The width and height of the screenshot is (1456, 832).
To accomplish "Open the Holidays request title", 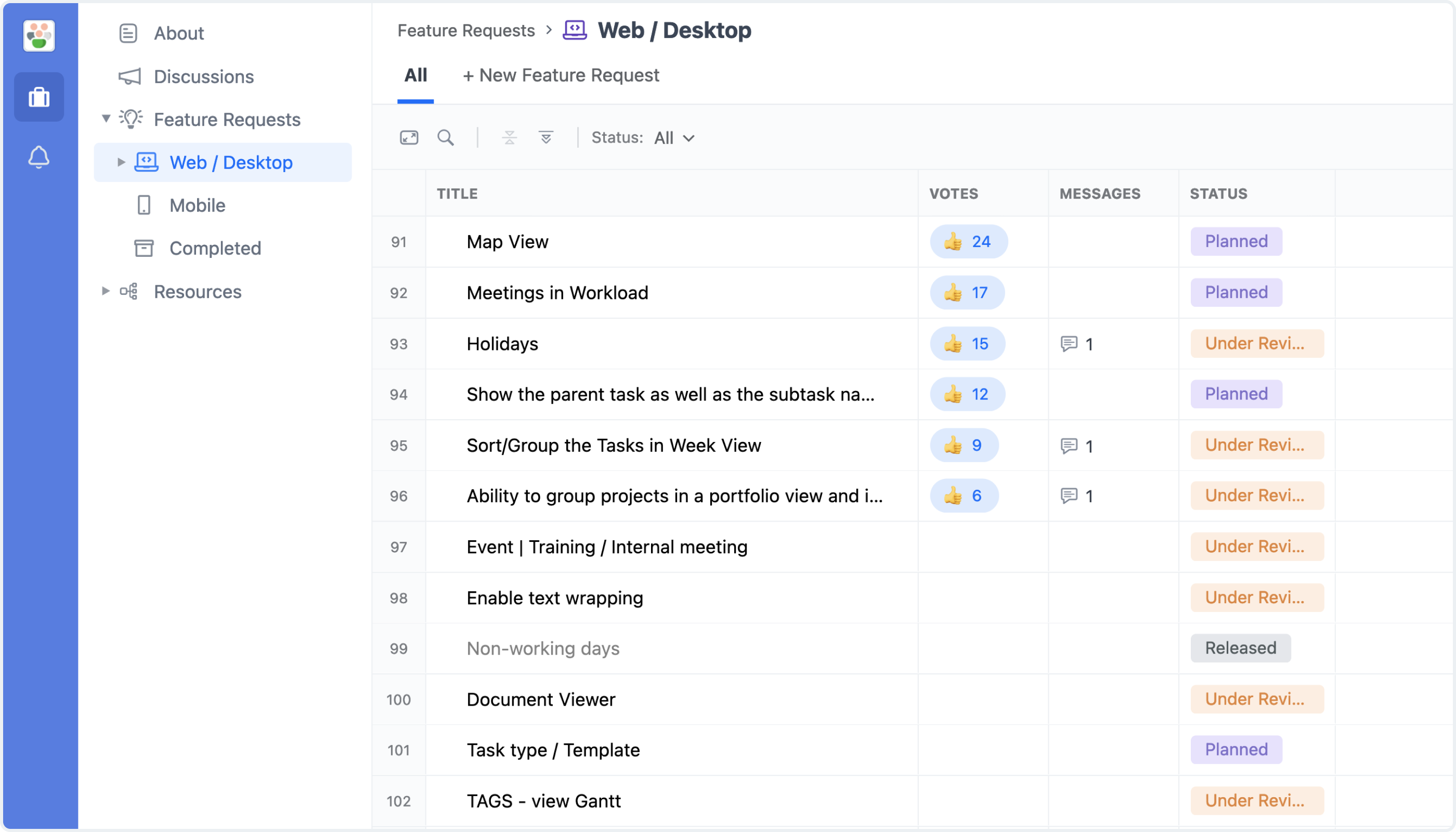I will point(502,343).
